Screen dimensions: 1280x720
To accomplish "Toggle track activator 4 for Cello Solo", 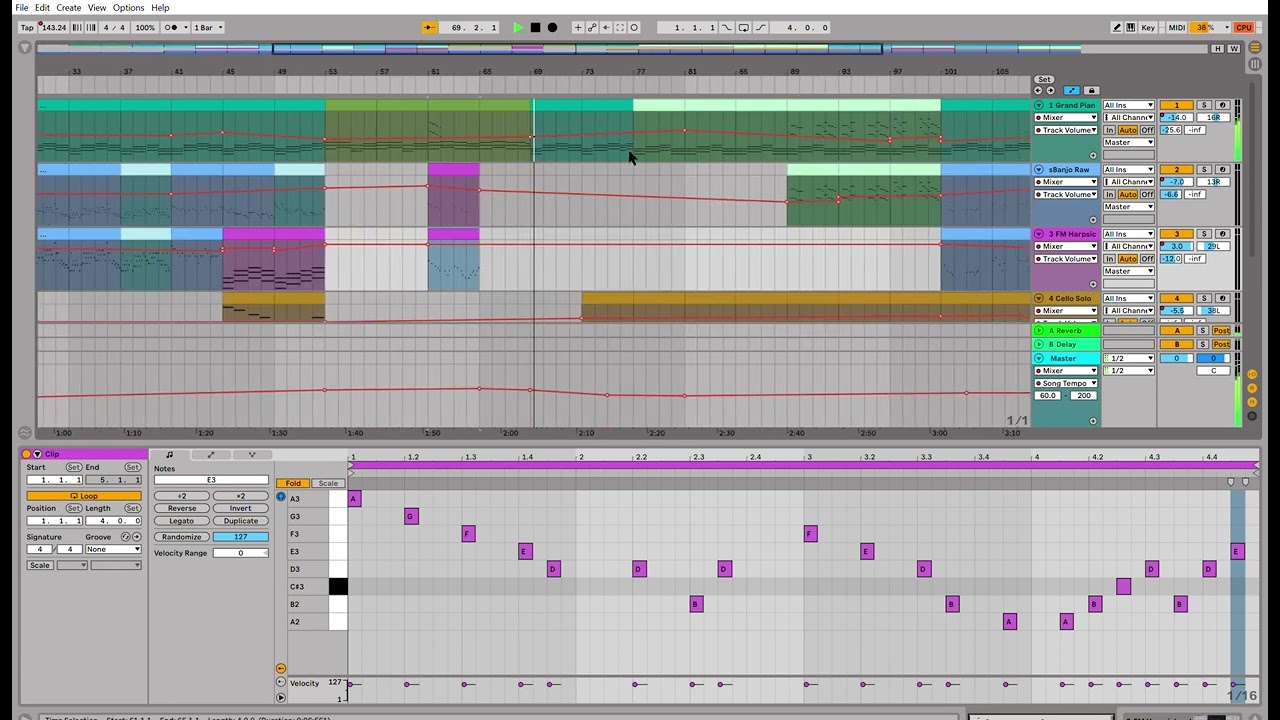I will pos(1177,298).
